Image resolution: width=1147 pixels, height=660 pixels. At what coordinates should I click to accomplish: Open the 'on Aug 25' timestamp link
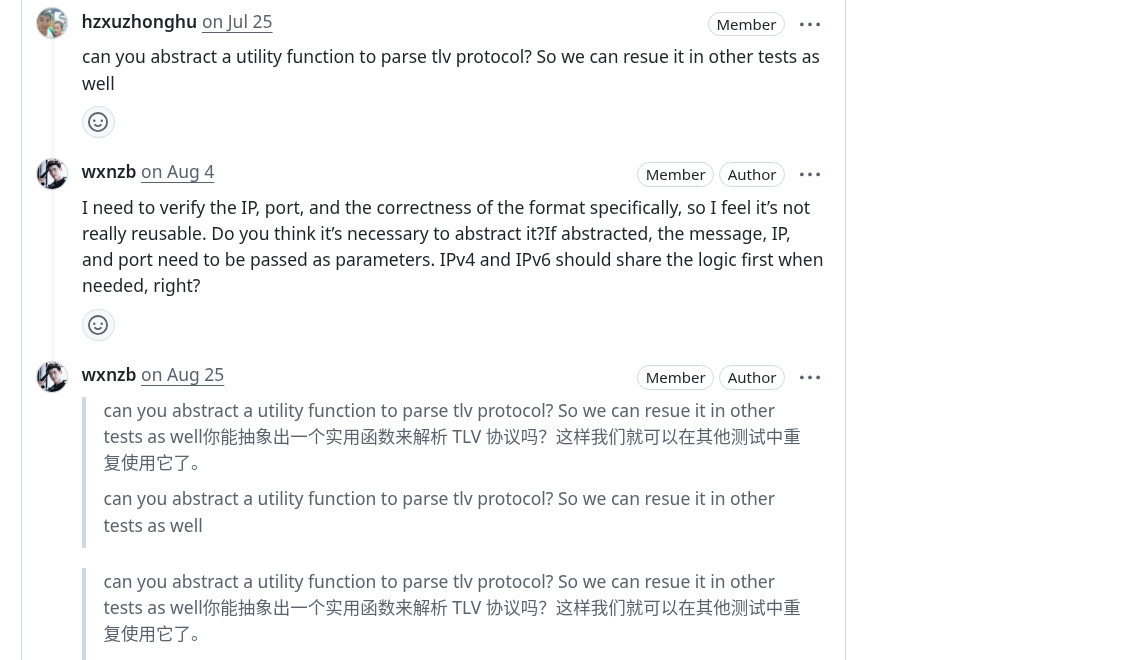[182, 375]
